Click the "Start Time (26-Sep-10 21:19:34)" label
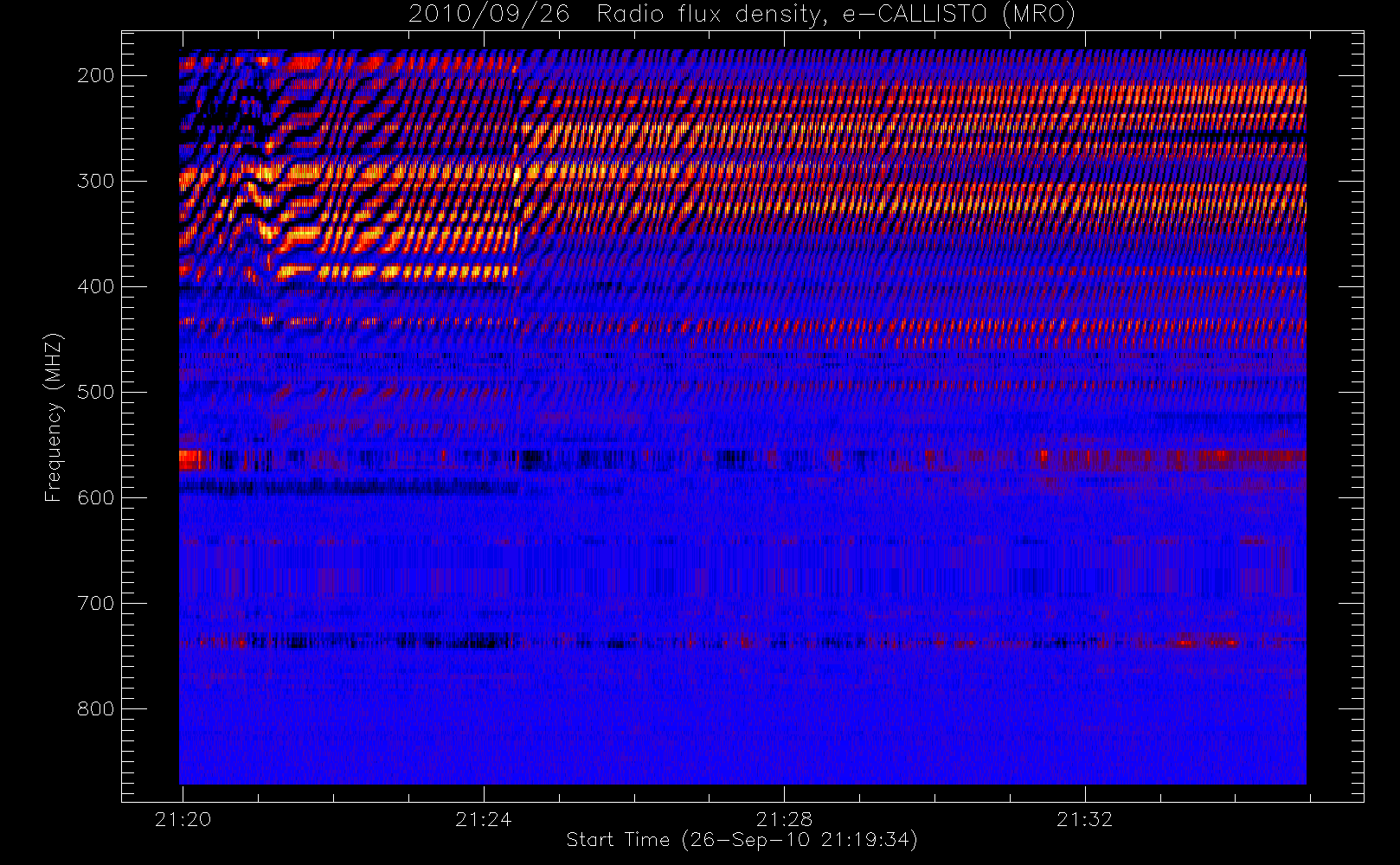This screenshot has height=865, width=1400. click(x=742, y=840)
